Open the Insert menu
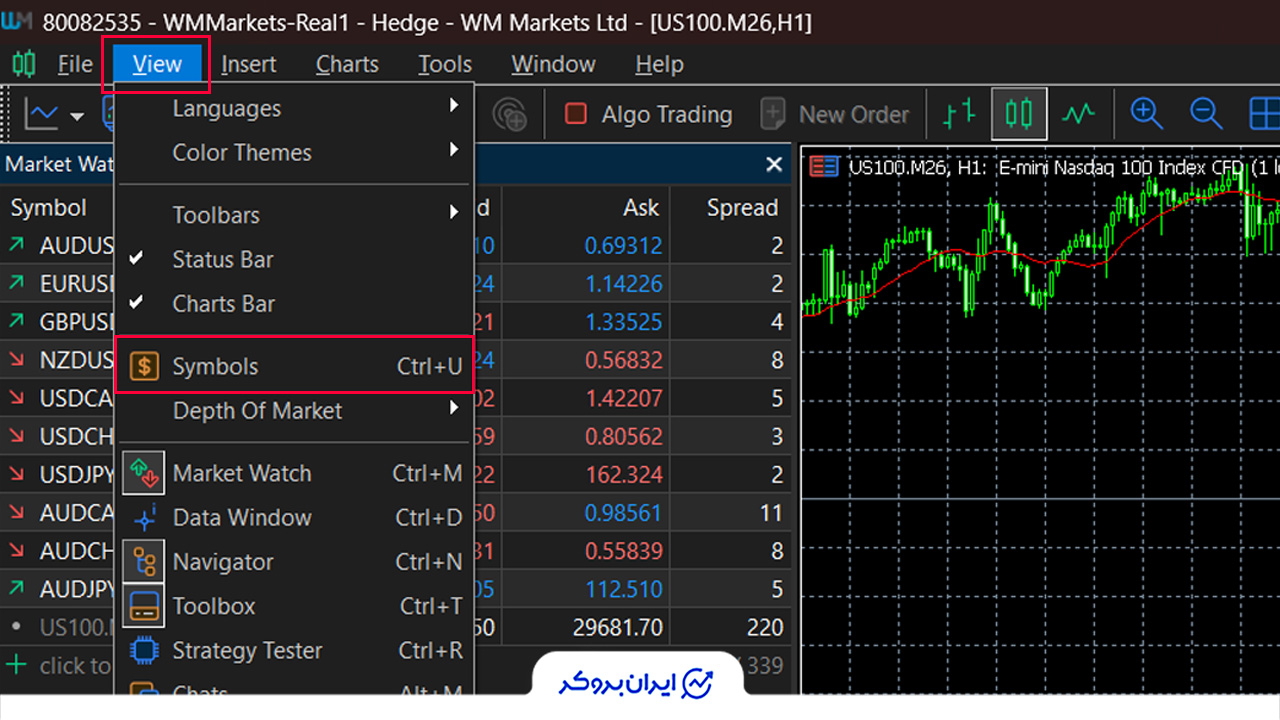 point(249,64)
